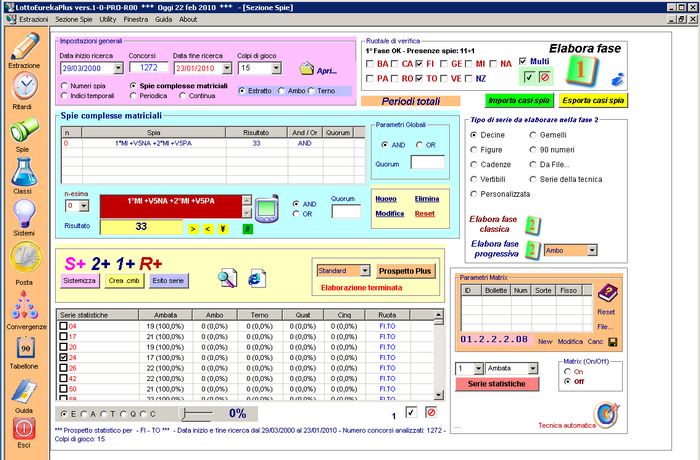Click the Crea .cmb button
Image resolution: width=700 pixels, height=460 pixels.
click(x=124, y=281)
